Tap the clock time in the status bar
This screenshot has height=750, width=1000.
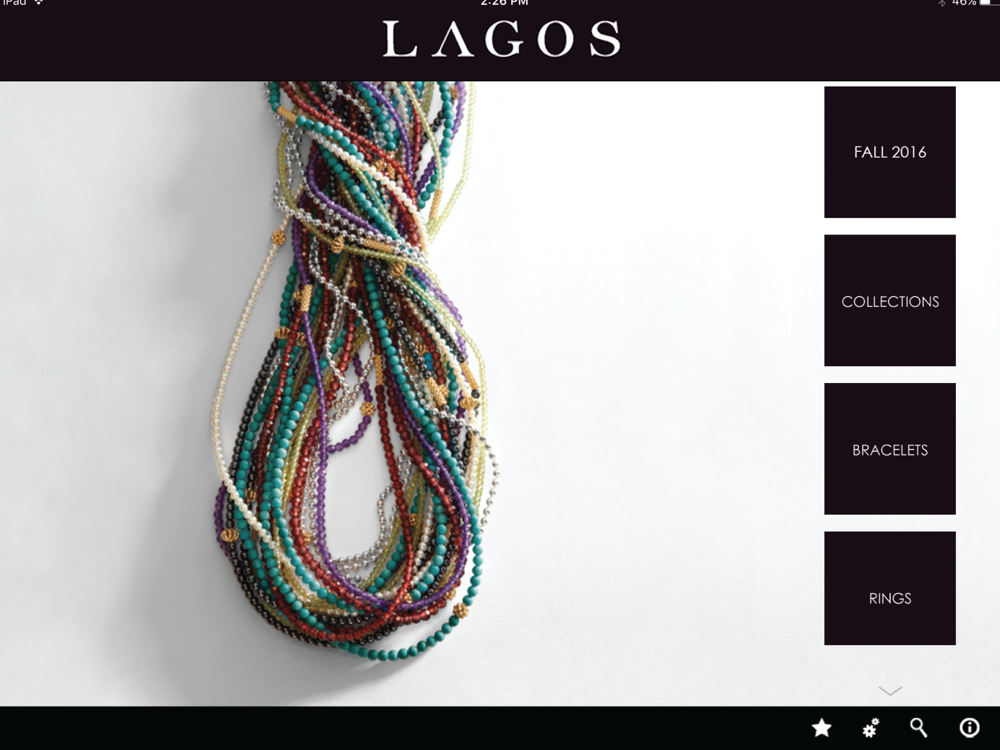(x=504, y=3)
